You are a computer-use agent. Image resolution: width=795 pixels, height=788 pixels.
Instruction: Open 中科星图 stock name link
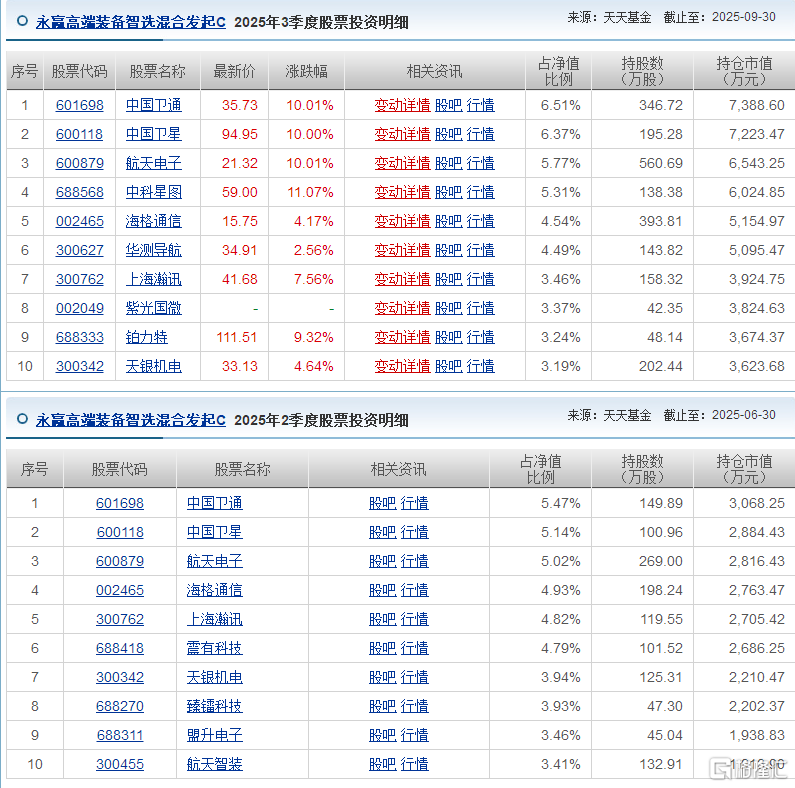(154, 192)
